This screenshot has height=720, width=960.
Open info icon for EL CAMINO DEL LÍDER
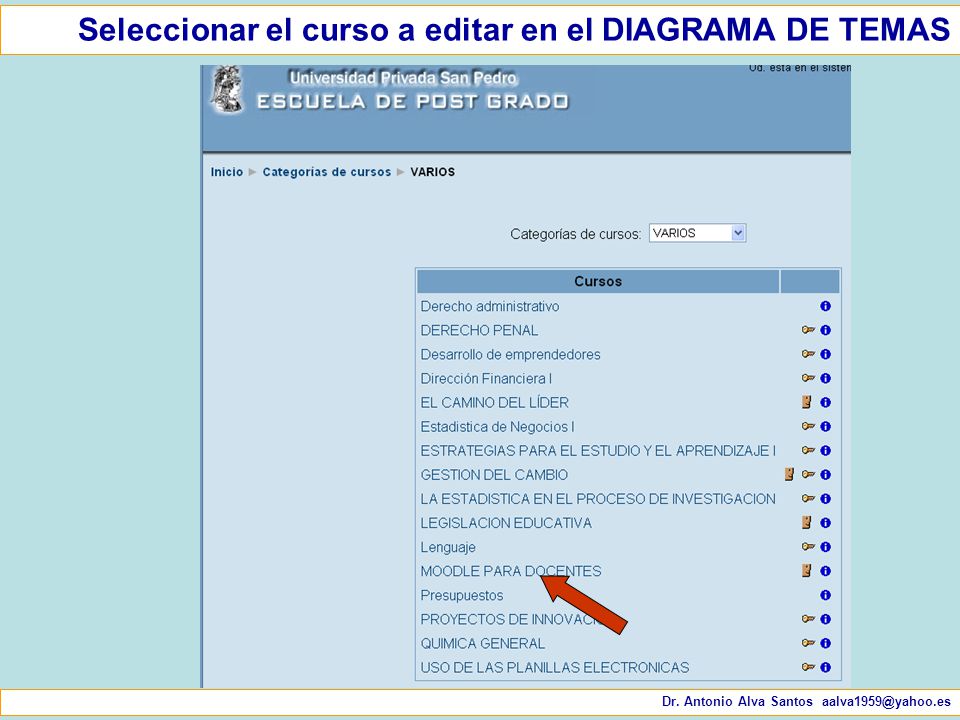(825, 402)
